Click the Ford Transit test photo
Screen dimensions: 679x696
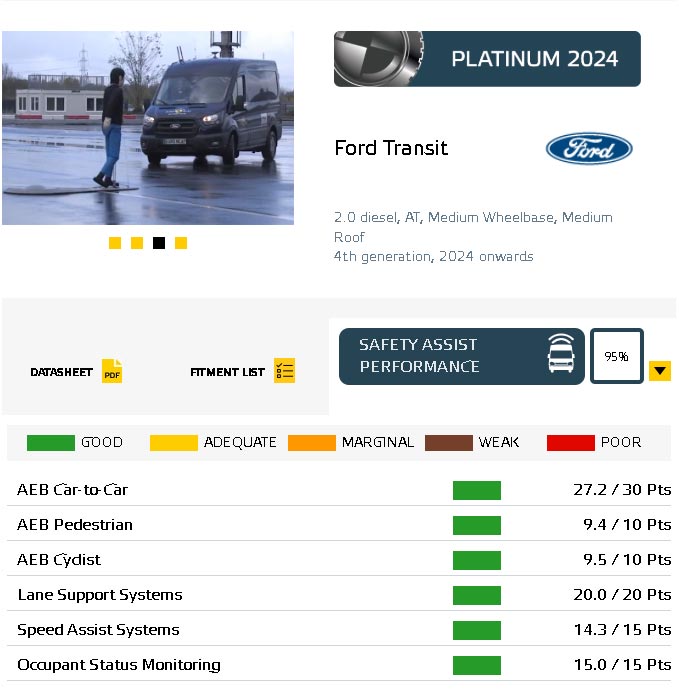[148, 128]
